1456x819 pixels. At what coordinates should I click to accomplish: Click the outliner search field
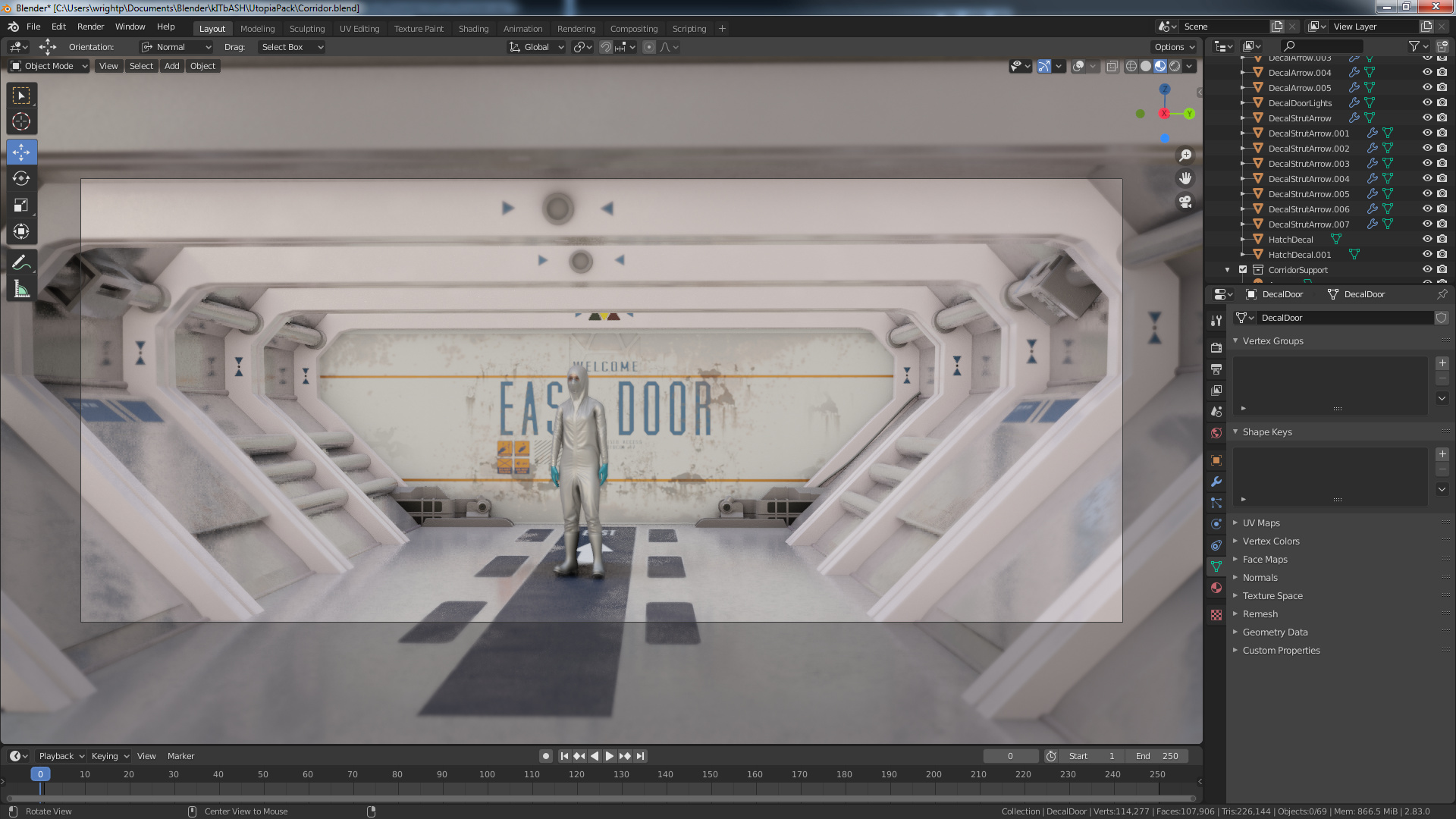coord(1320,46)
